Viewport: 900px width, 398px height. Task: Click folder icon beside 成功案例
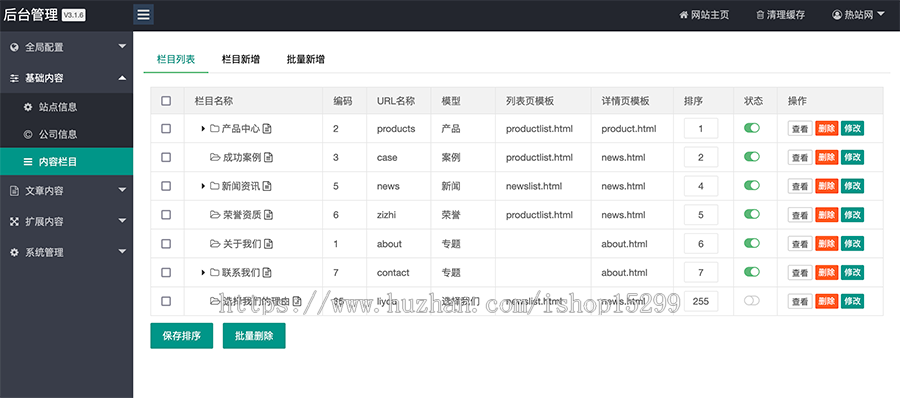215,157
